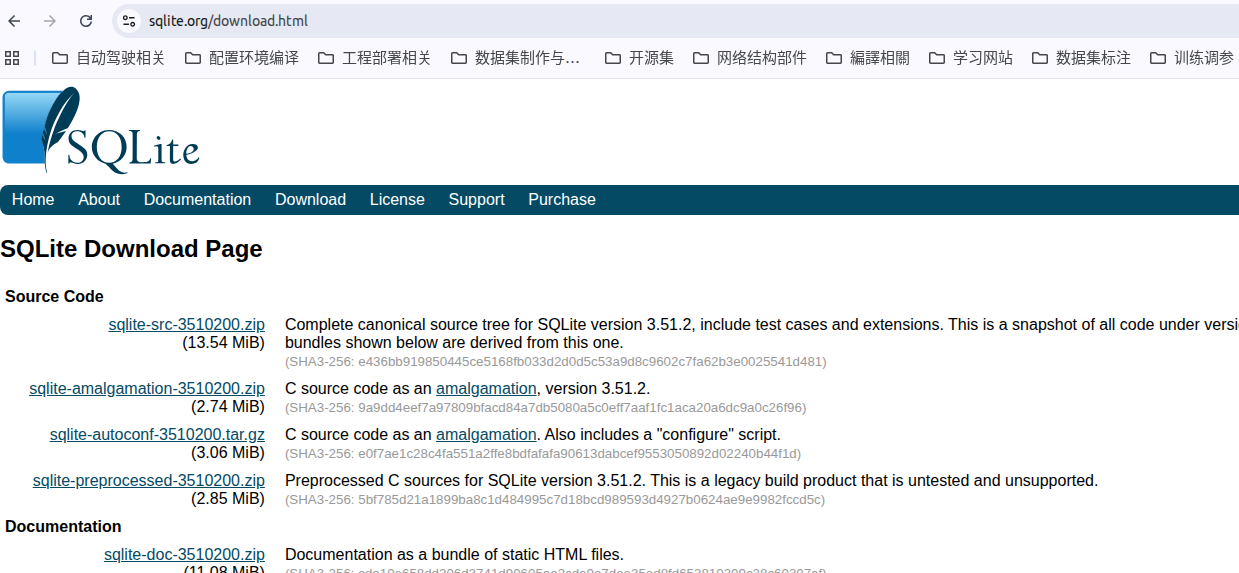The height and width of the screenshot is (573, 1239).
Task: Click the SHA3-256 hash starting with e436bb91
Action: [556, 361]
